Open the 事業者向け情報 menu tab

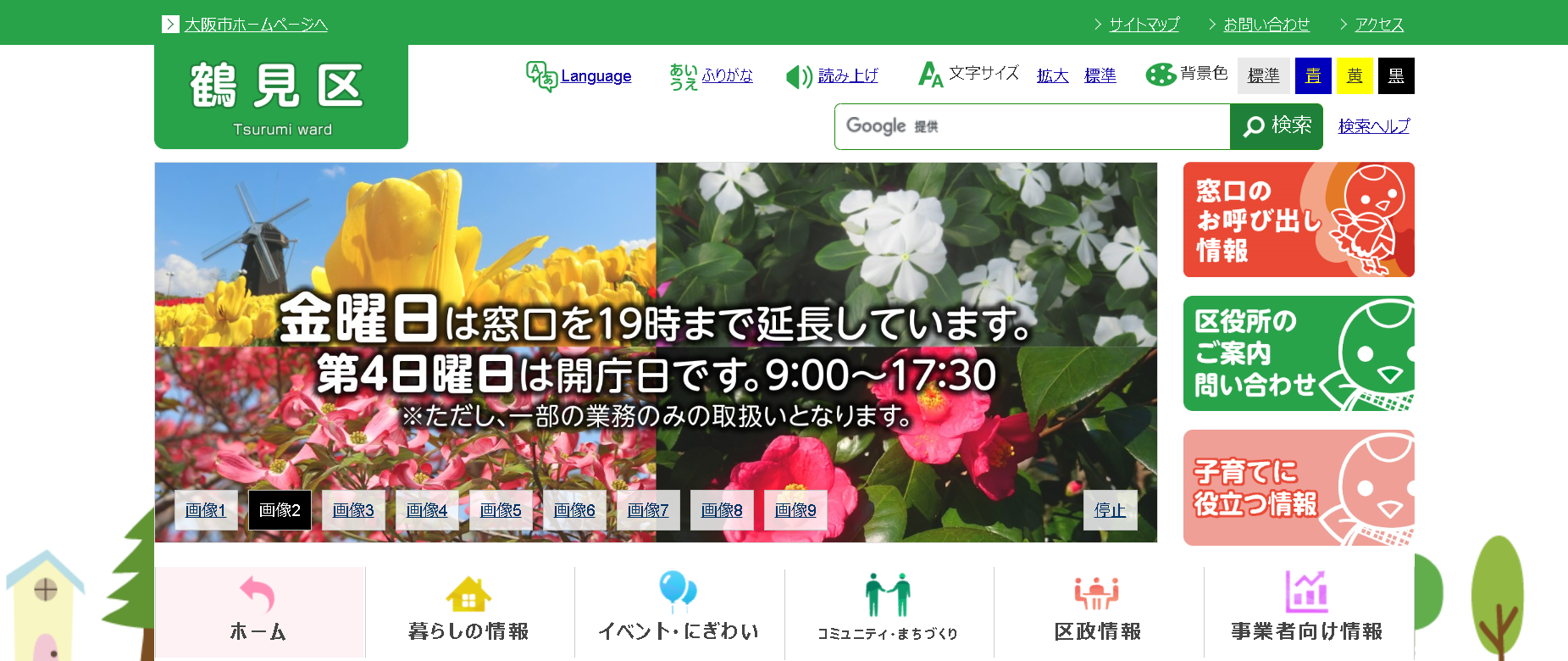pos(1309,612)
